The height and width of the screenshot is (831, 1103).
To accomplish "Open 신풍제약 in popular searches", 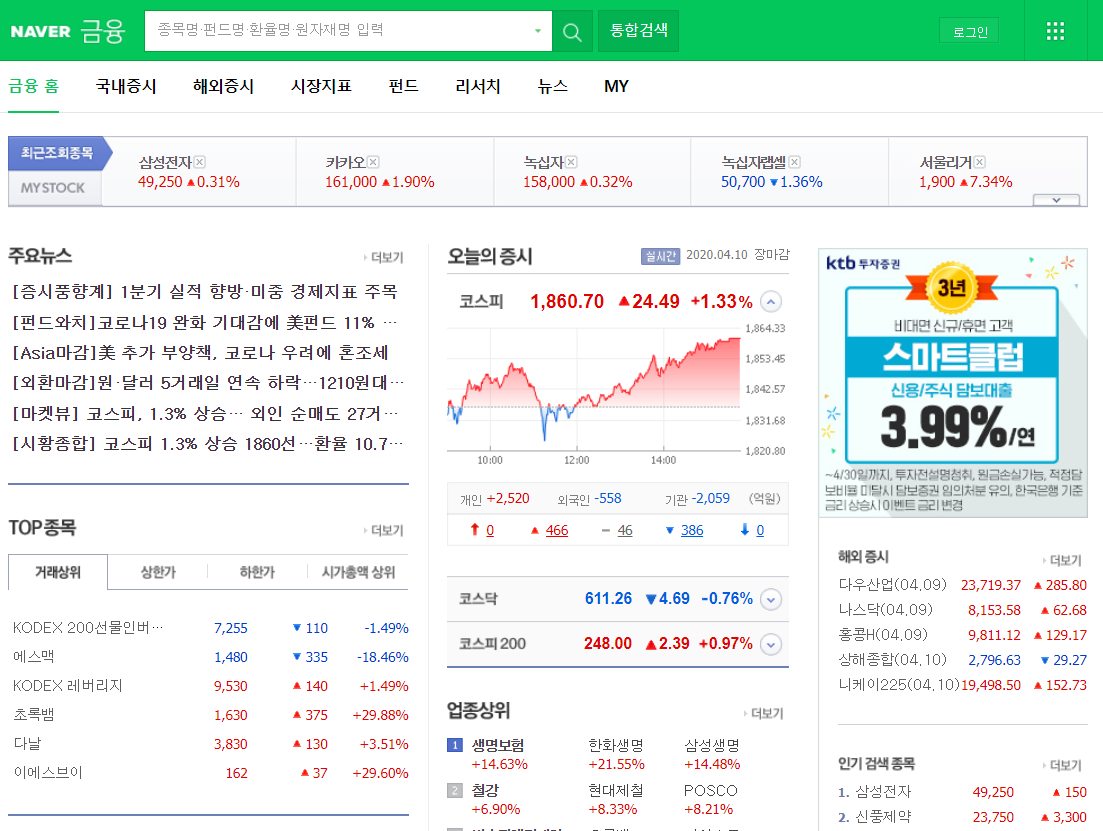I will [x=883, y=817].
